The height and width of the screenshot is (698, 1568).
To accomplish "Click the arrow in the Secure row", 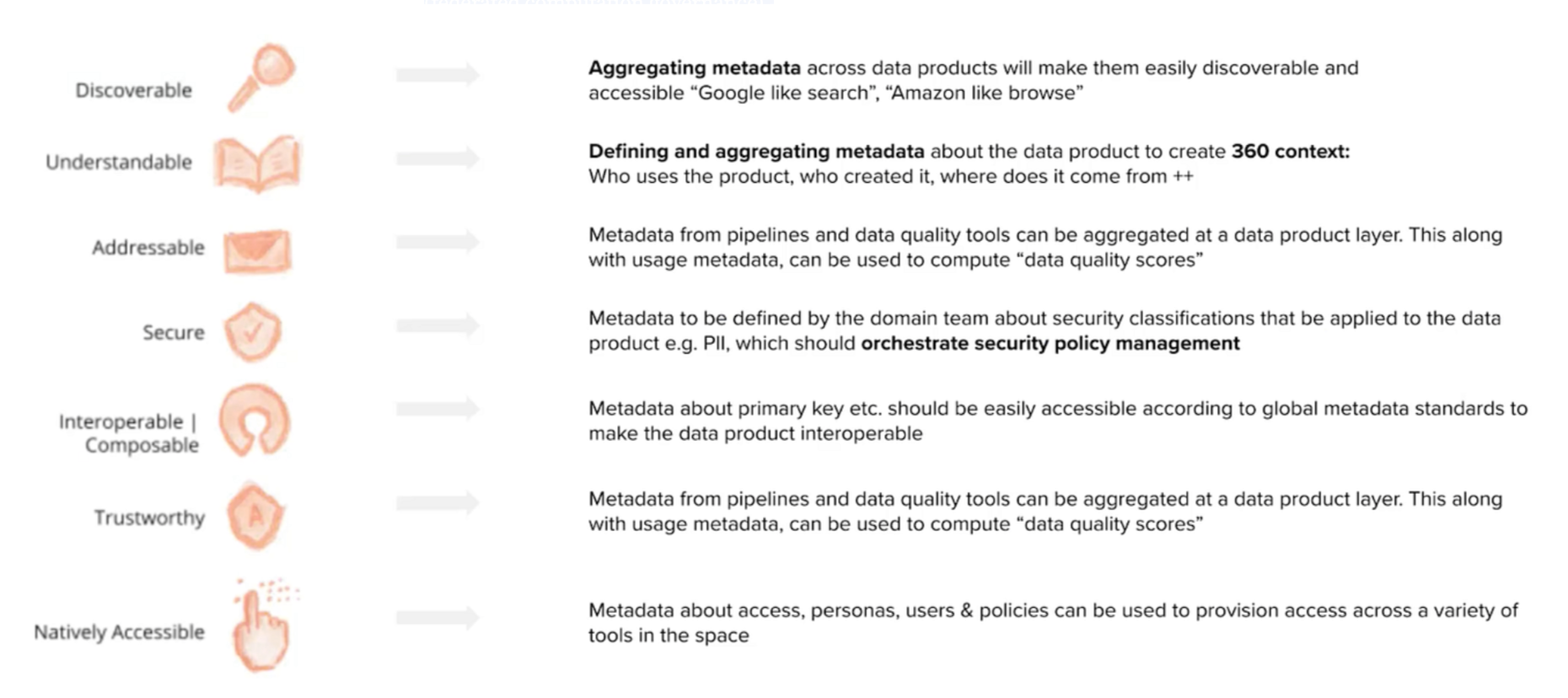I will coord(438,325).
